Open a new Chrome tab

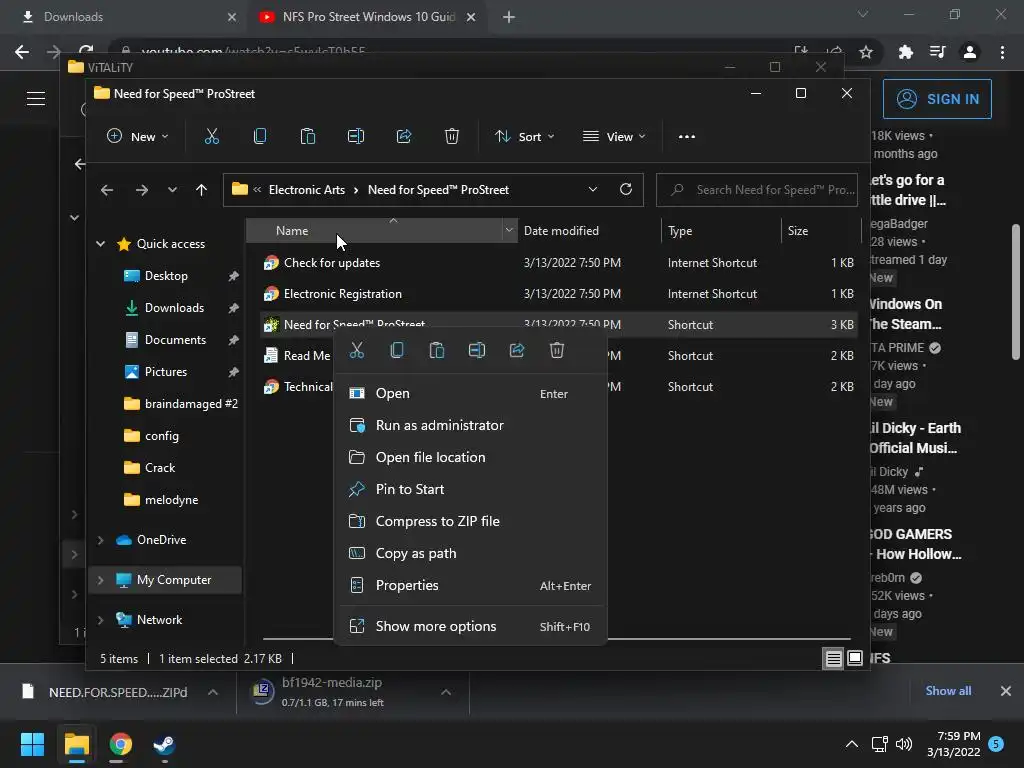(509, 17)
